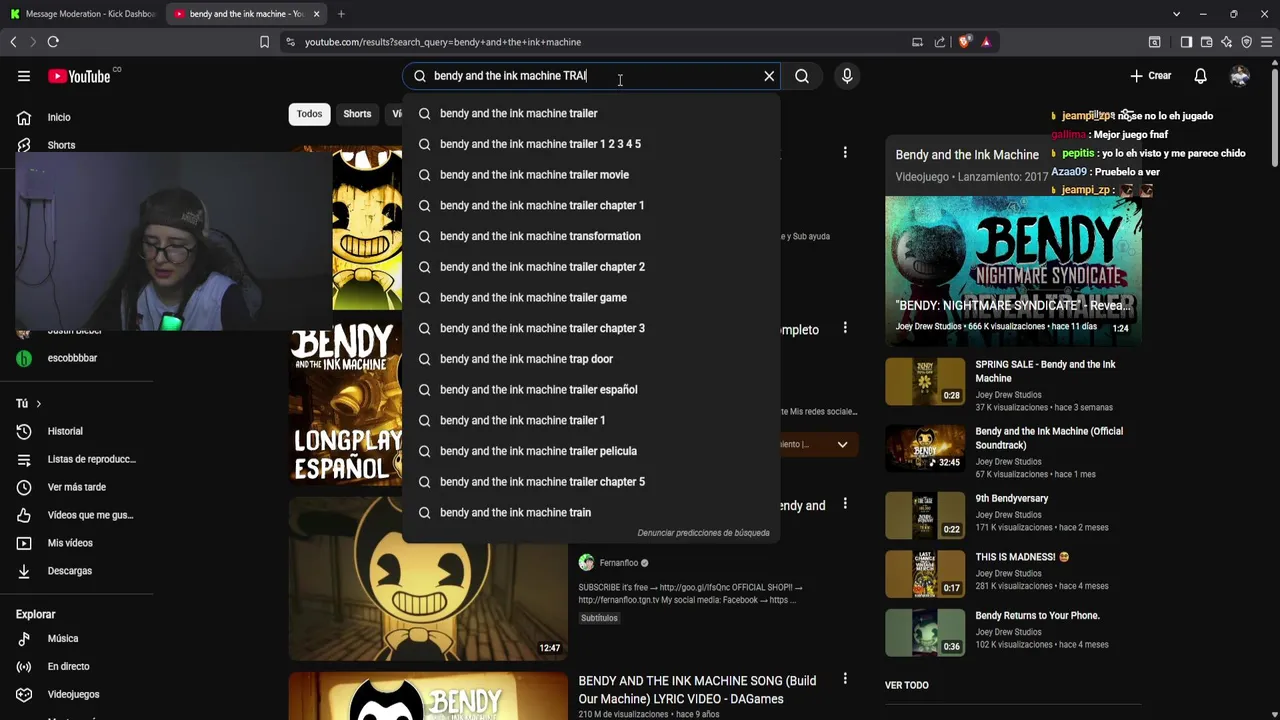This screenshot has height=720, width=1280.
Task: Choose suggestion transformation
Action: 591,236
